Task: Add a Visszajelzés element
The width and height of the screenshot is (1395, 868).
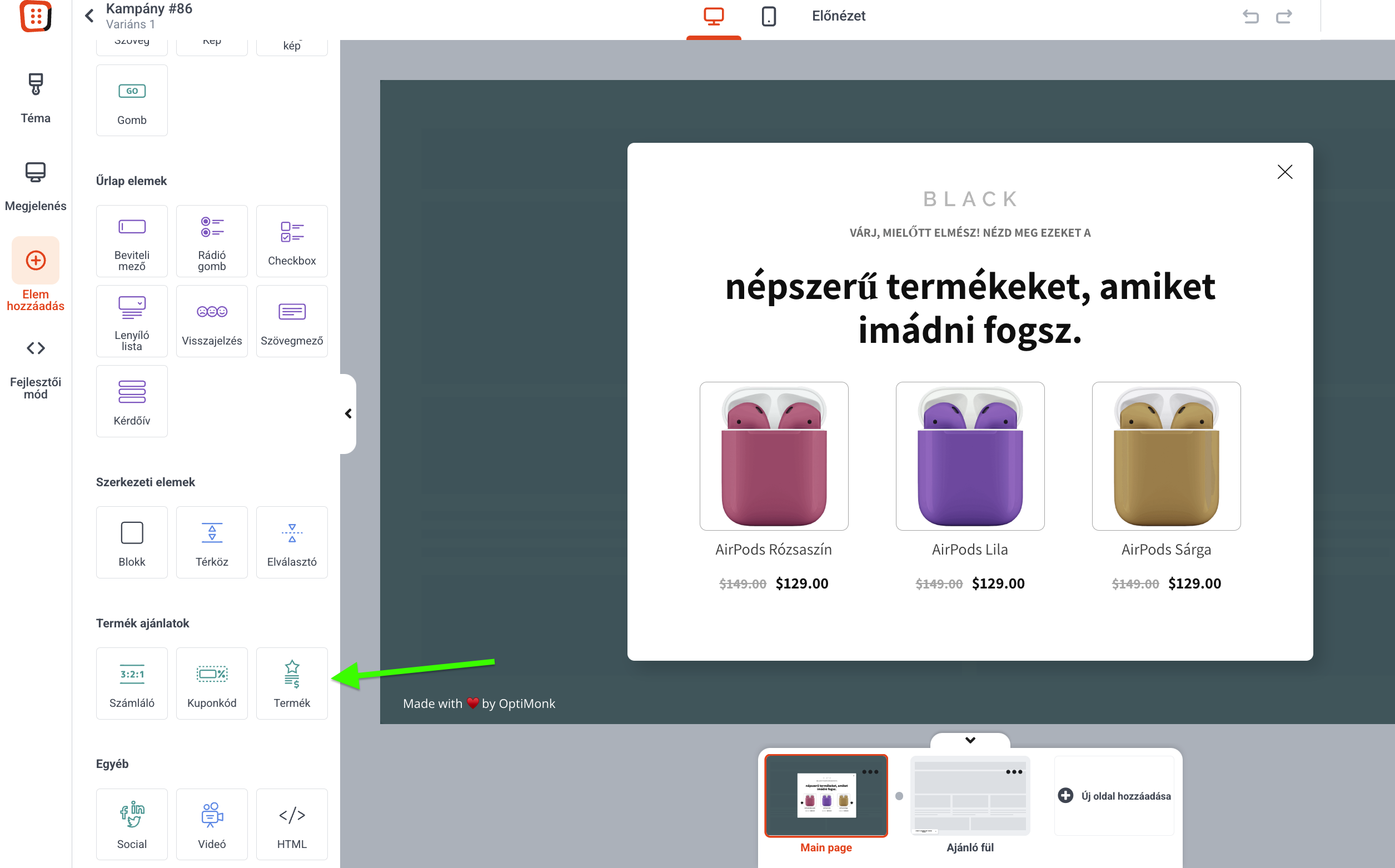Action: point(212,322)
